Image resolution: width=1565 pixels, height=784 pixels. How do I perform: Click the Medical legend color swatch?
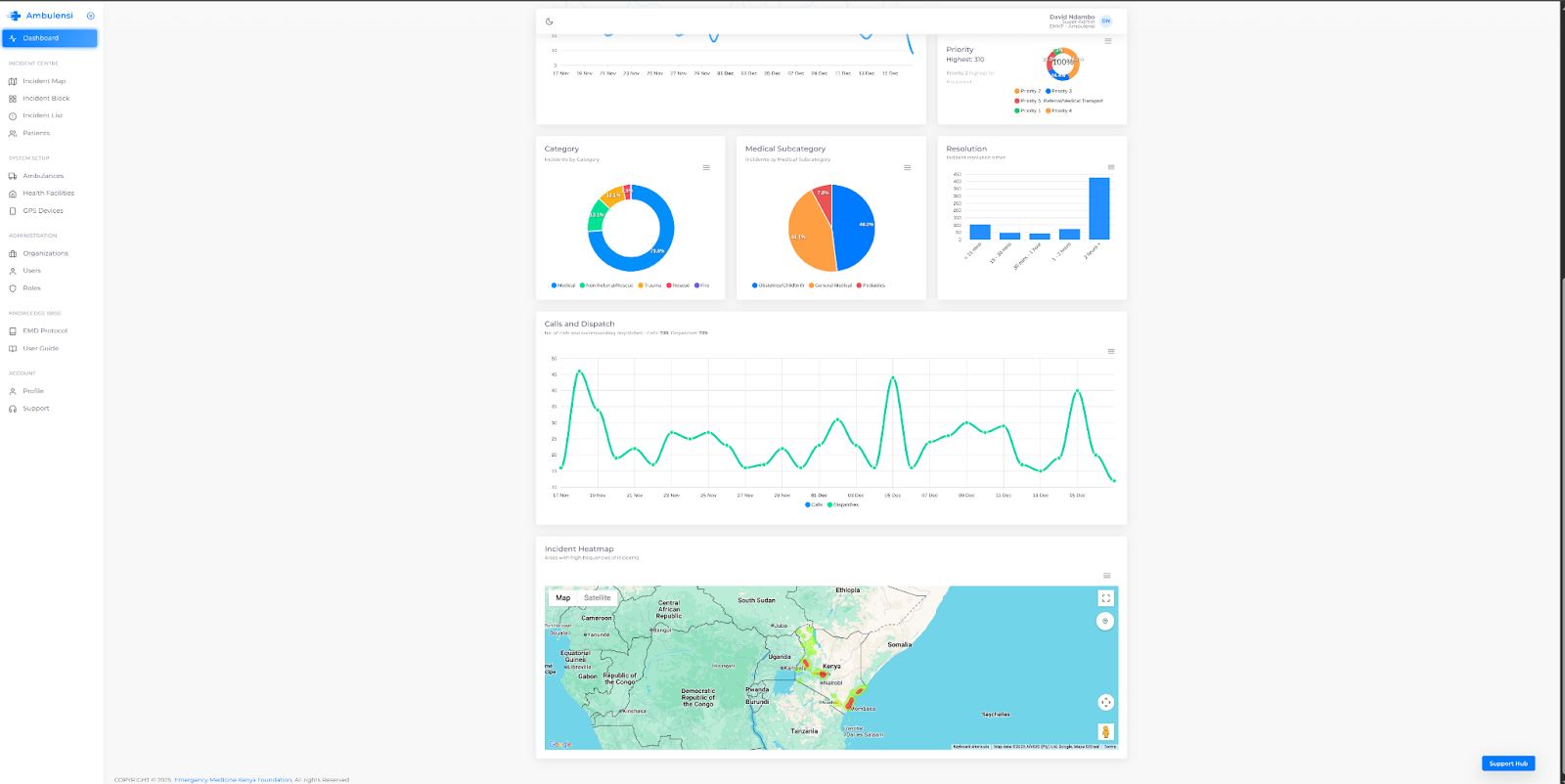tap(554, 285)
